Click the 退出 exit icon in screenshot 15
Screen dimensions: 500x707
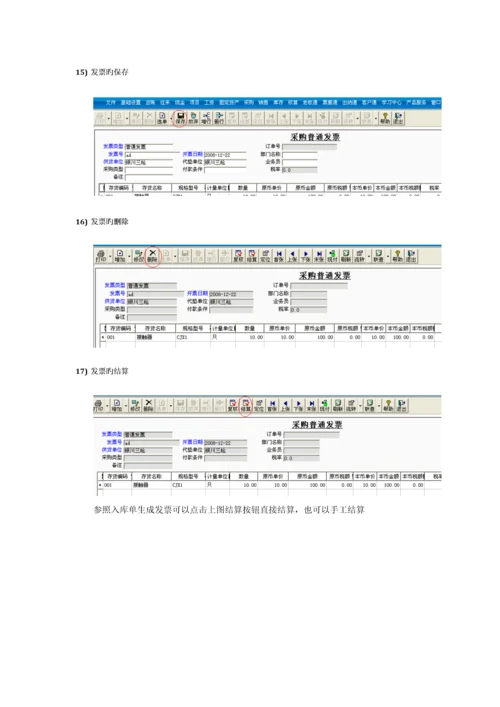pos(398,119)
